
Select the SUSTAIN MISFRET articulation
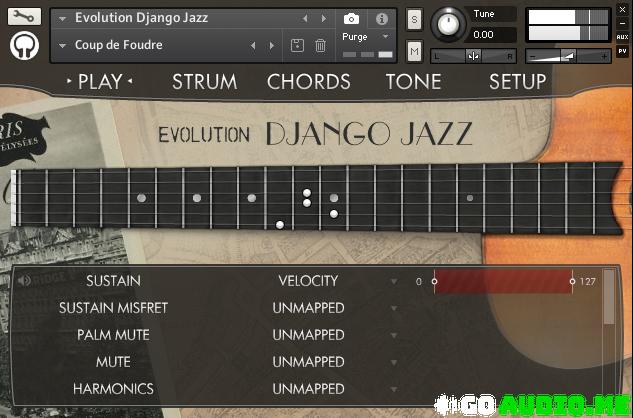113,308
